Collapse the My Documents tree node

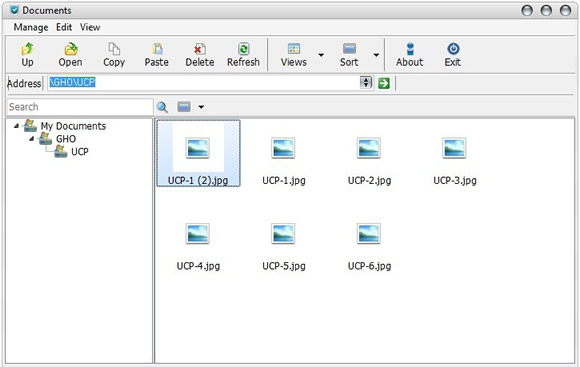point(16,126)
